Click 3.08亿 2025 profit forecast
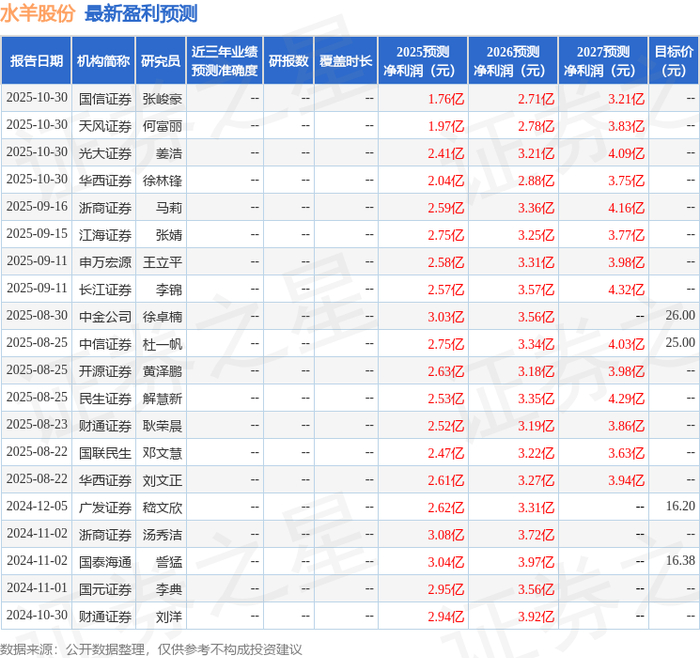This screenshot has height=658, width=700. [x=446, y=535]
